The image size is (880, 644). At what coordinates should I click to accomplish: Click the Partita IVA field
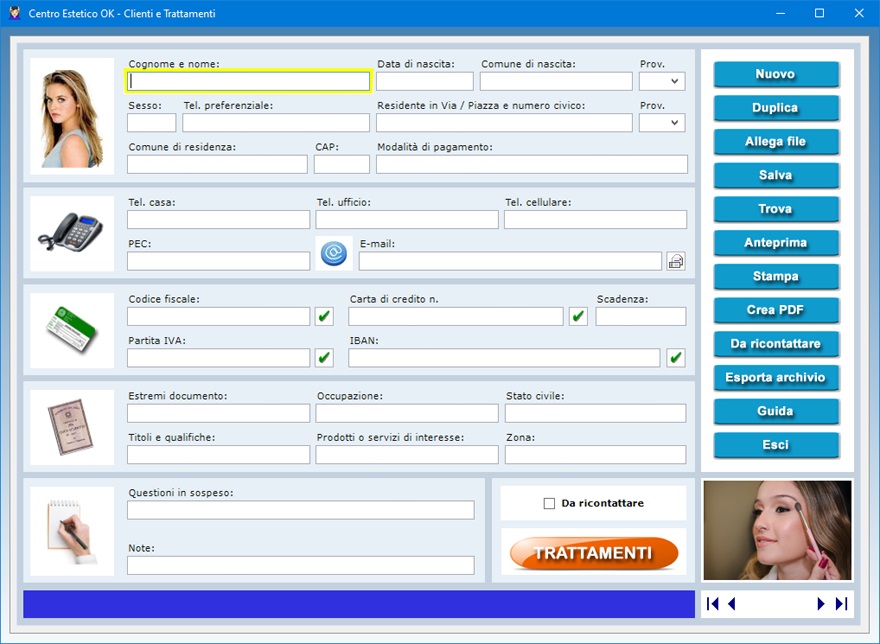[218, 358]
